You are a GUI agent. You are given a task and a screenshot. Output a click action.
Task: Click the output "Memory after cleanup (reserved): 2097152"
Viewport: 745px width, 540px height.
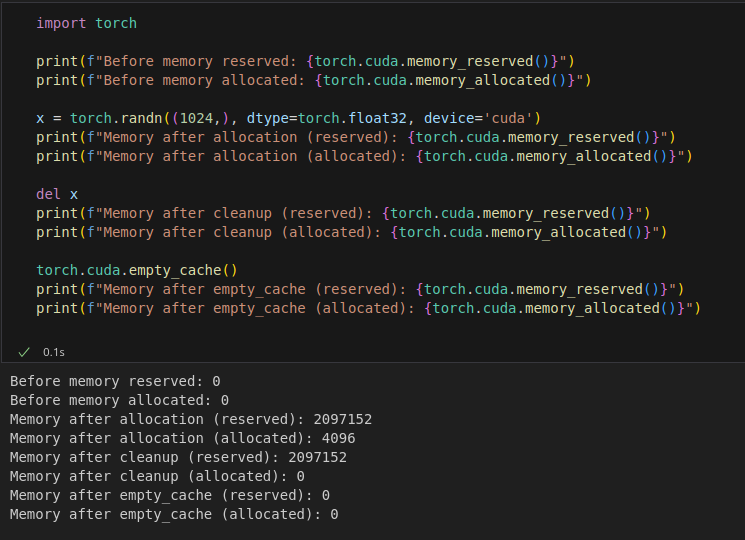(x=178, y=457)
